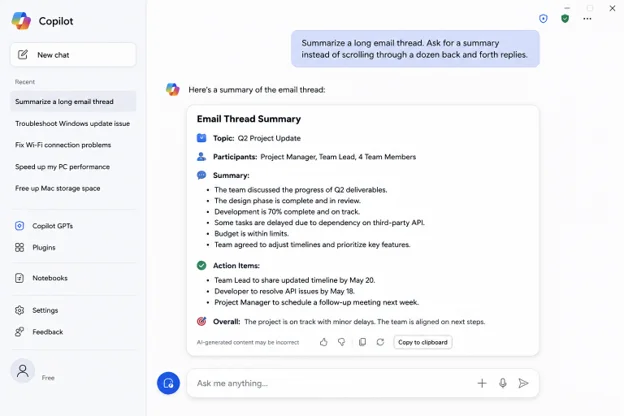Open the three-dot more options menu

[587, 19]
